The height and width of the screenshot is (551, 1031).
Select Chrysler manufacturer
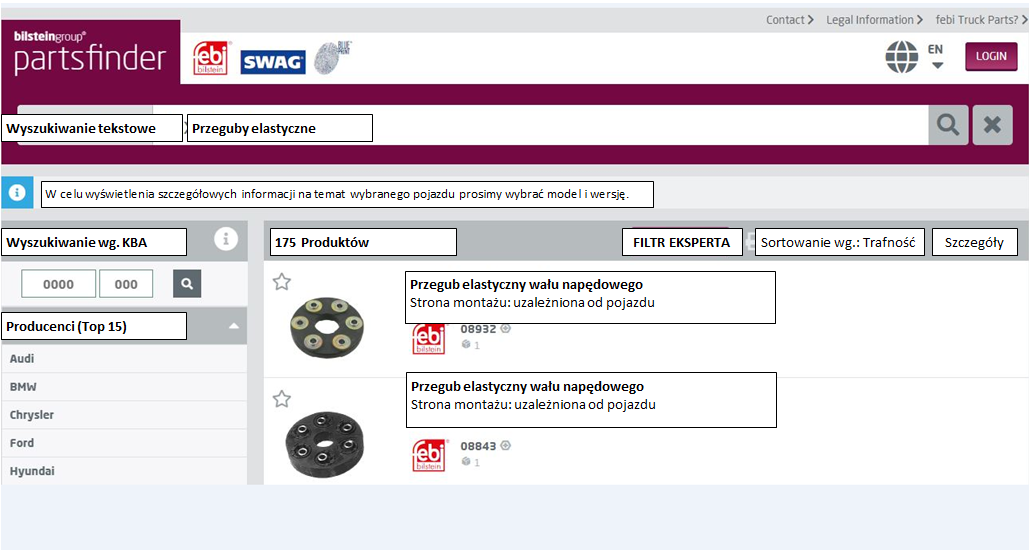(x=124, y=415)
